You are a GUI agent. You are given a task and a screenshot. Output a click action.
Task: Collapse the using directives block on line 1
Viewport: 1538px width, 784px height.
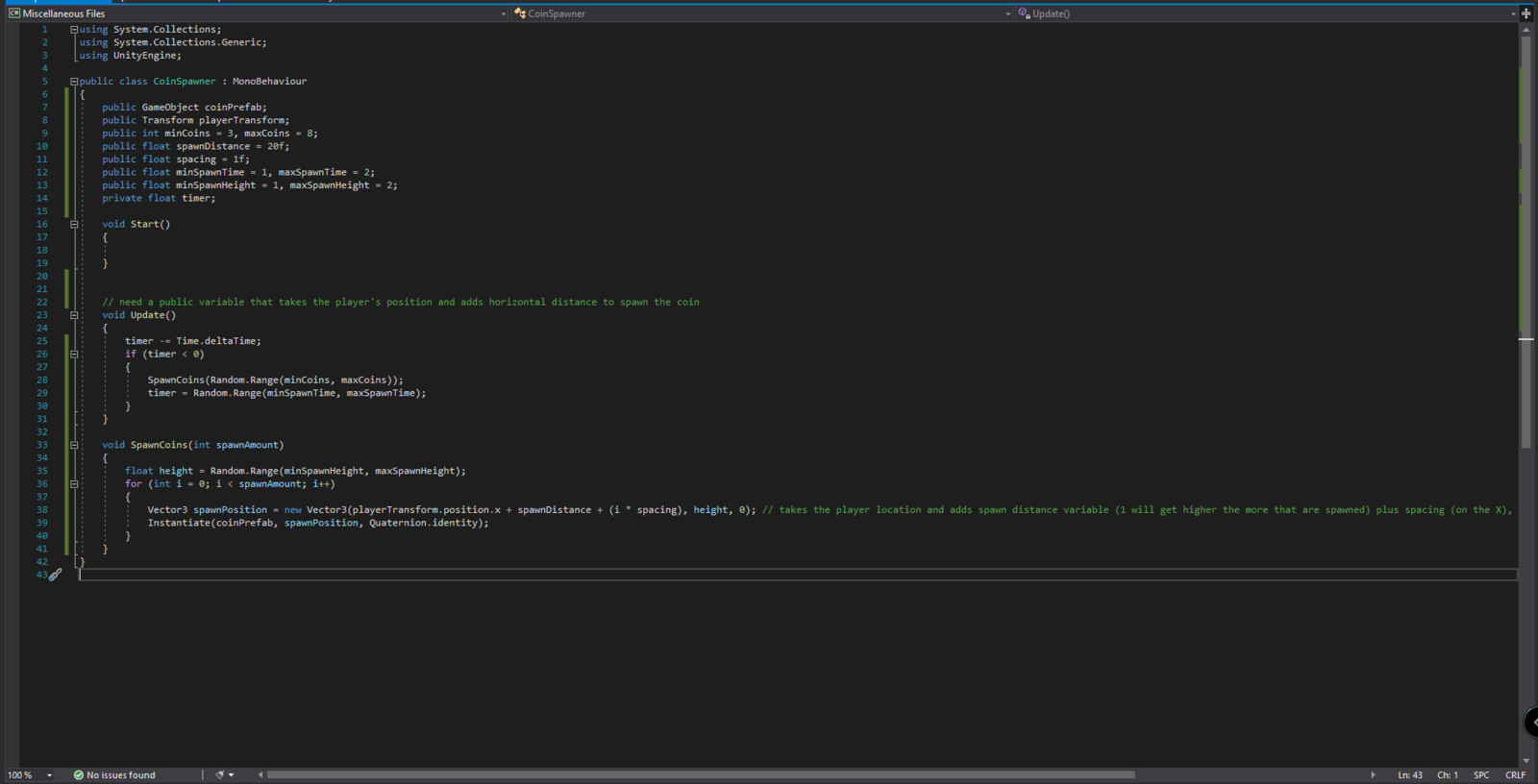74,30
